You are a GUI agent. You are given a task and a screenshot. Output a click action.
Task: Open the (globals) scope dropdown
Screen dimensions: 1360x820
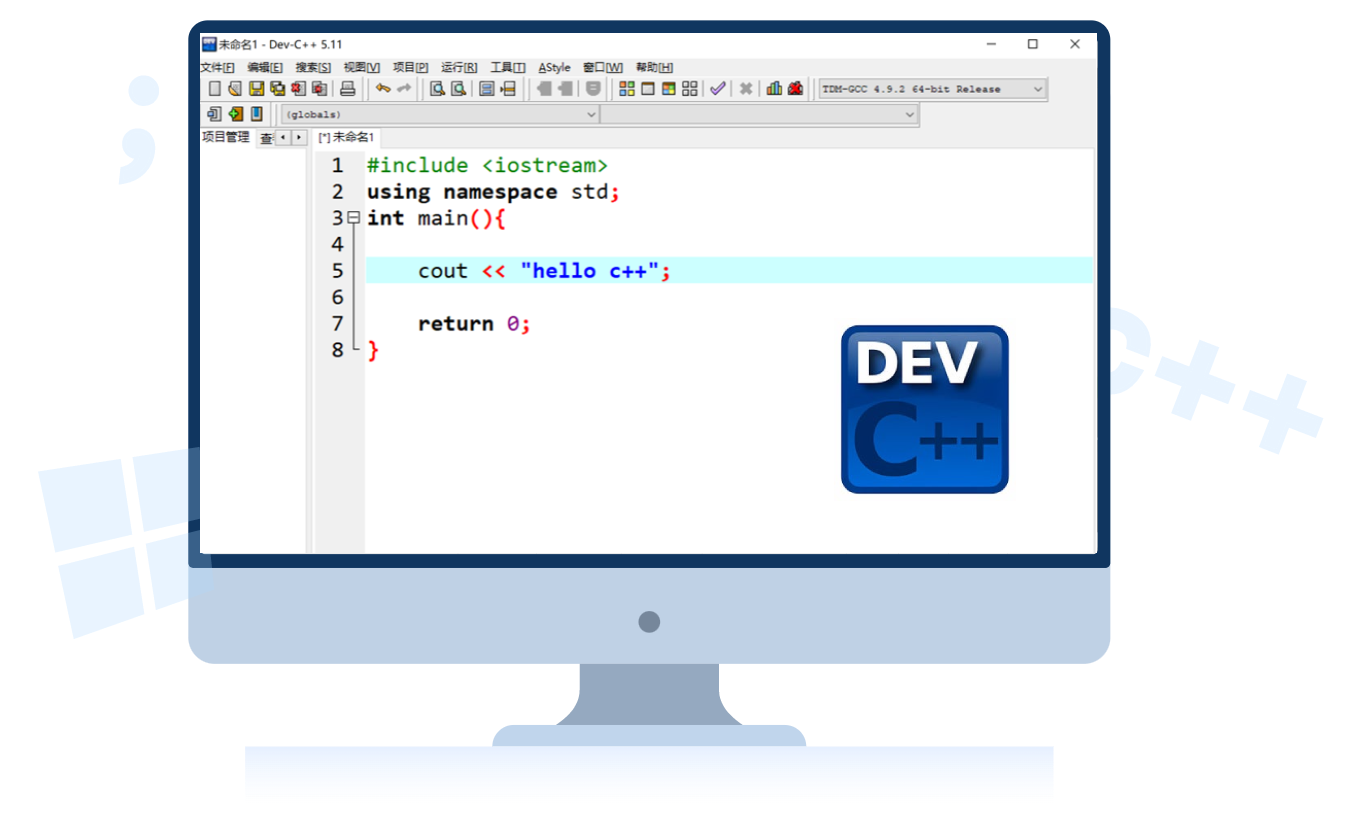(439, 115)
